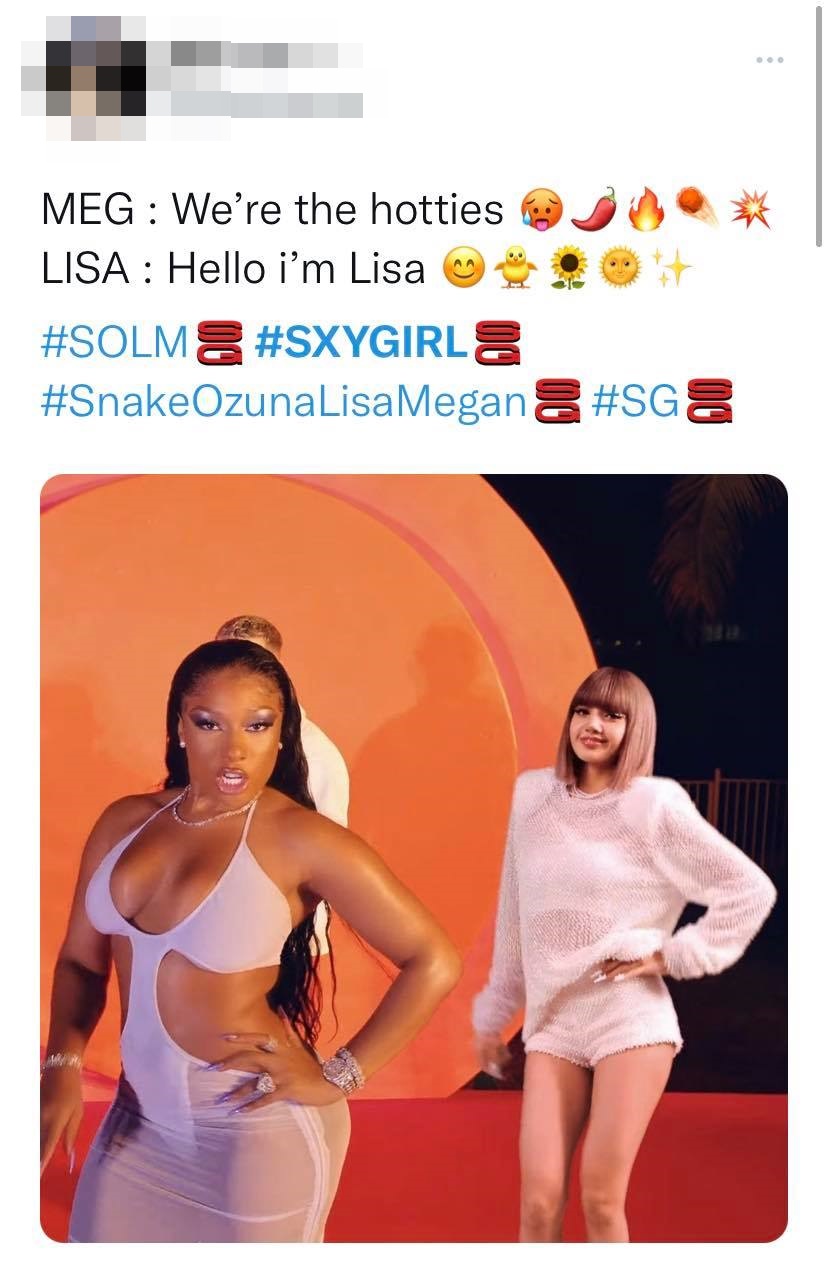The image size is (828, 1270).
Task: Open the attached photo of two women
Action: coord(414,858)
